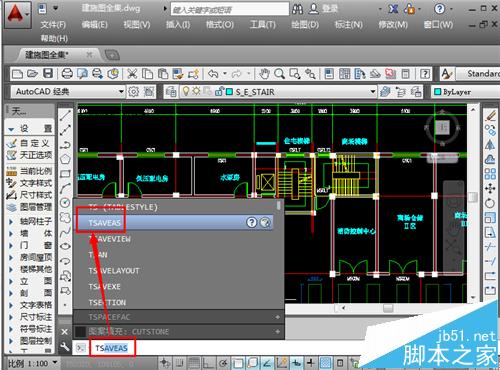Open the Text Style icon next to Standard
The width and height of the screenshot is (500, 370).
pos(446,74)
